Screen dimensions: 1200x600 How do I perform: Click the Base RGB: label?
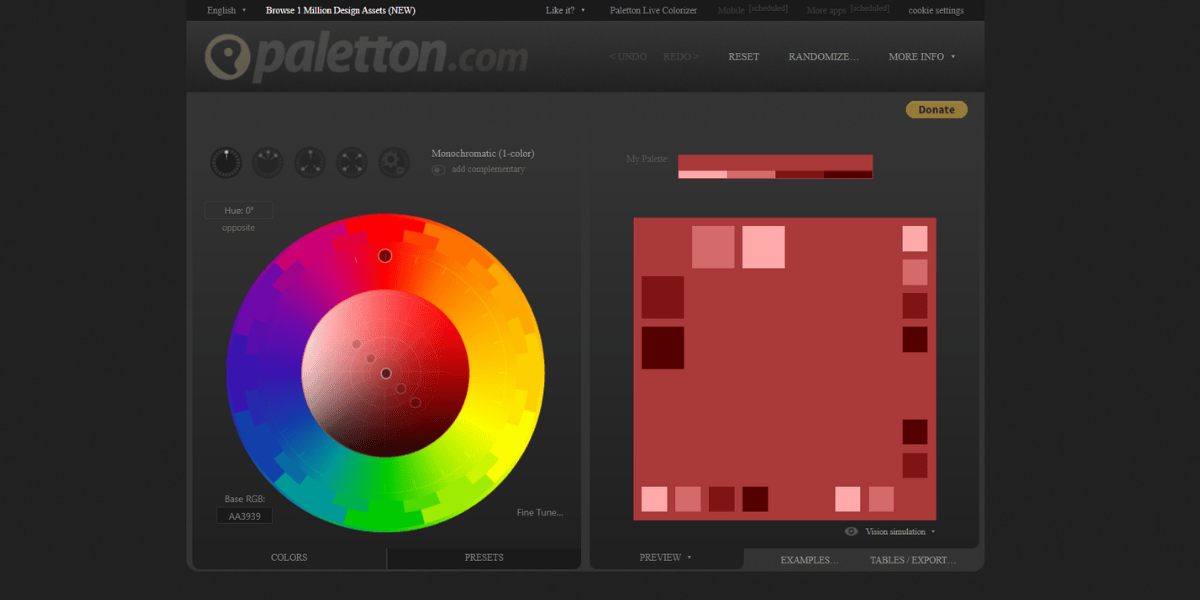244,498
